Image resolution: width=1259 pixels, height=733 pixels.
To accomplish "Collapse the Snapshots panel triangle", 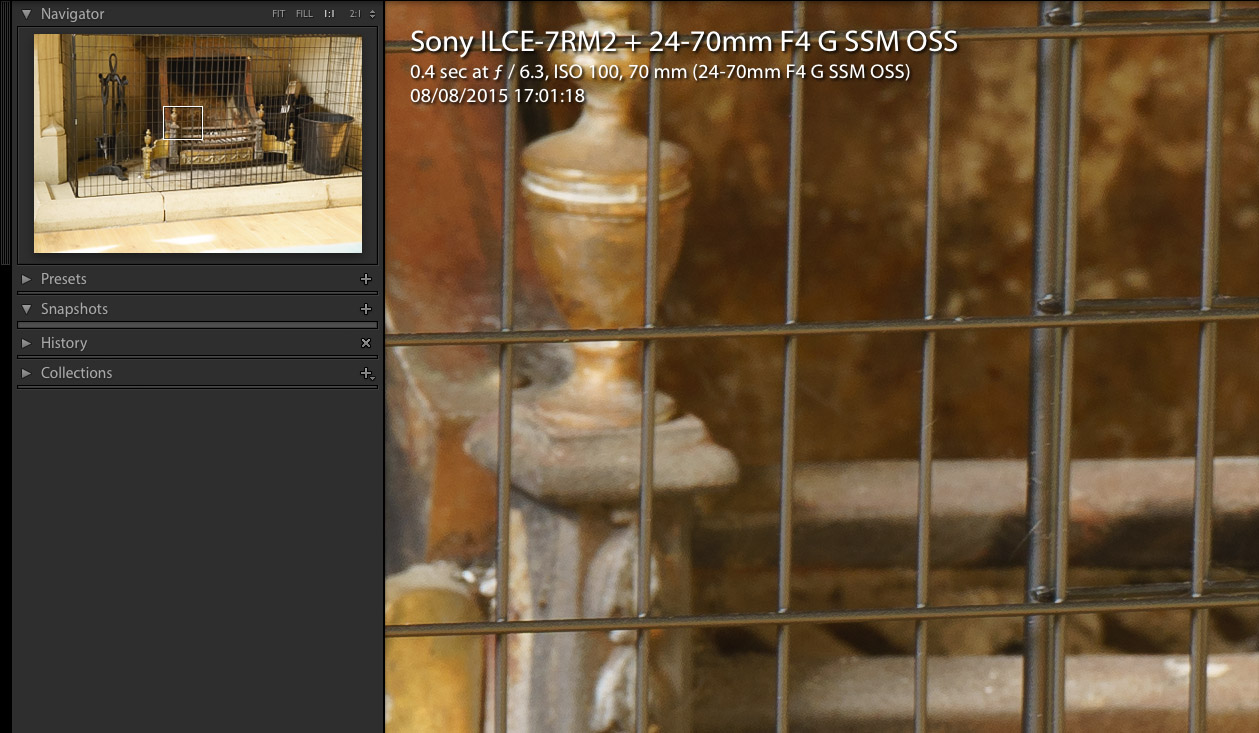I will [x=27, y=309].
